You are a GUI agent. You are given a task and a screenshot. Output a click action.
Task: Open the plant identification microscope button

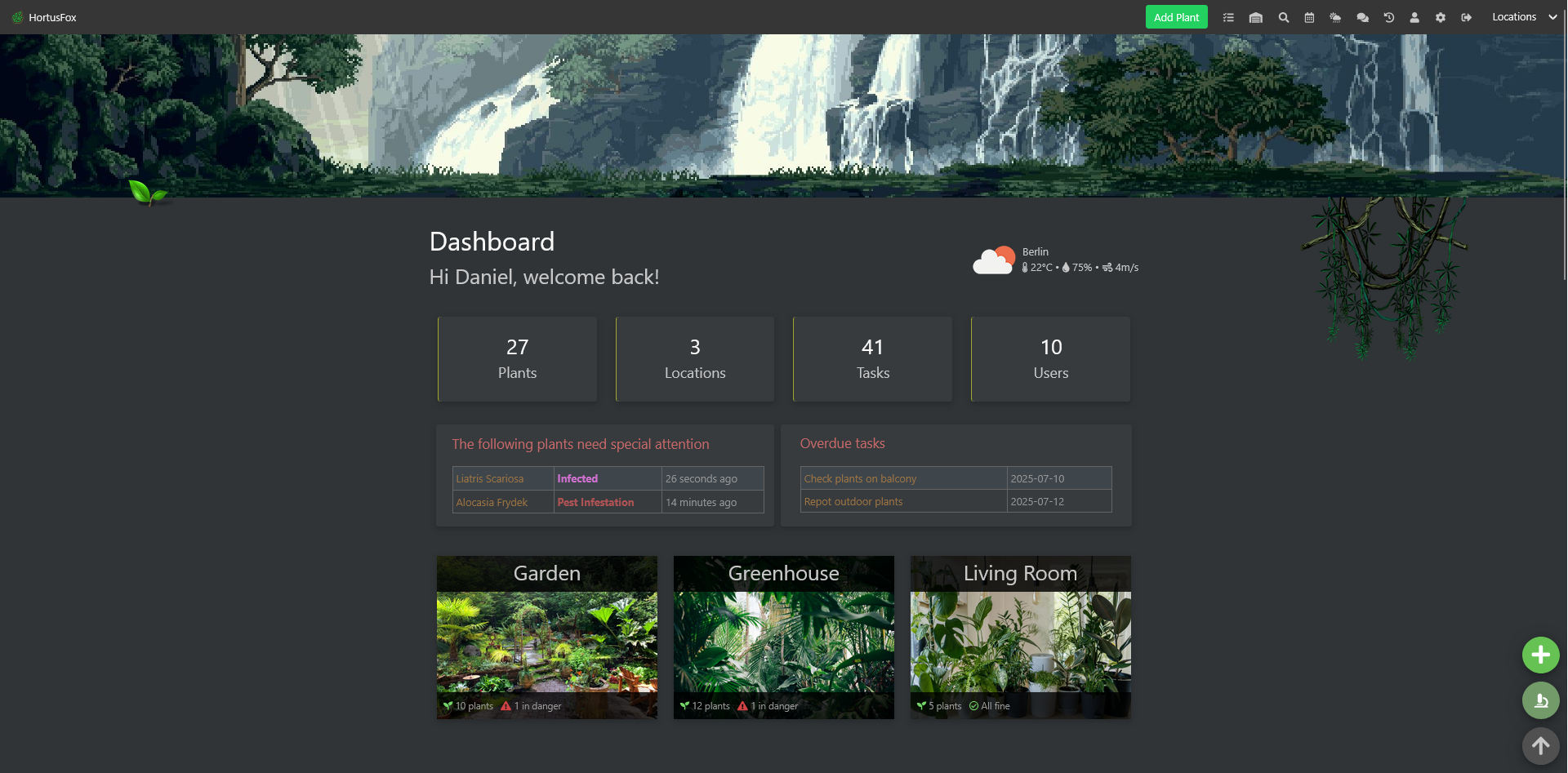1541,700
